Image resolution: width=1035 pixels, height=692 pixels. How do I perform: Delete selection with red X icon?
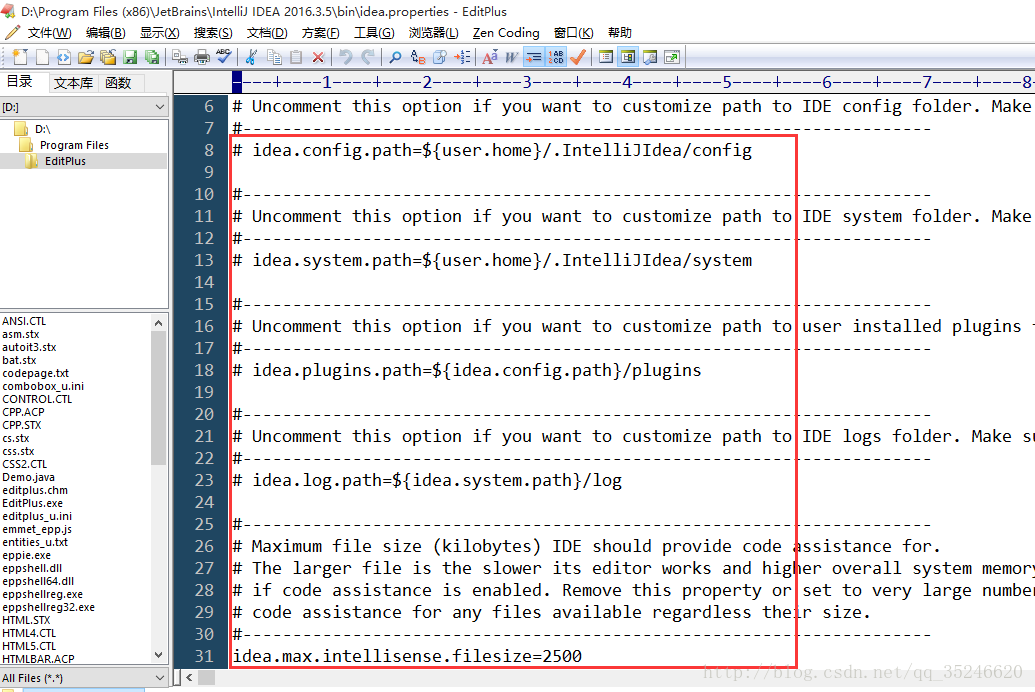[x=317, y=57]
